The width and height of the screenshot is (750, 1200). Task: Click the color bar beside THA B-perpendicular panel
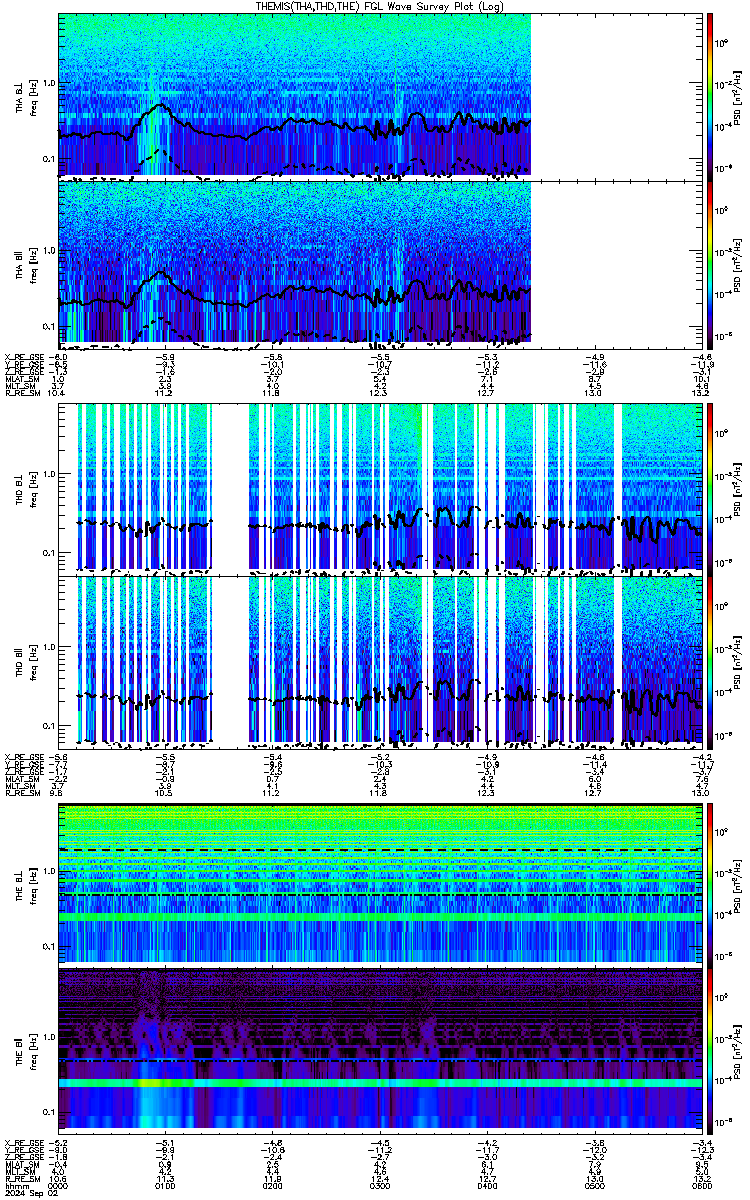coord(710,95)
